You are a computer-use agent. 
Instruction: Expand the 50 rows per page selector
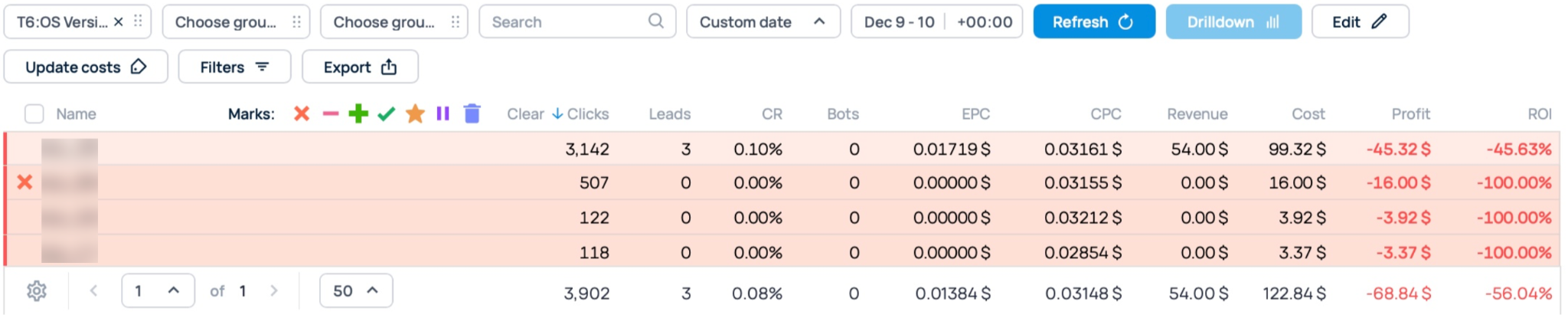tap(356, 291)
